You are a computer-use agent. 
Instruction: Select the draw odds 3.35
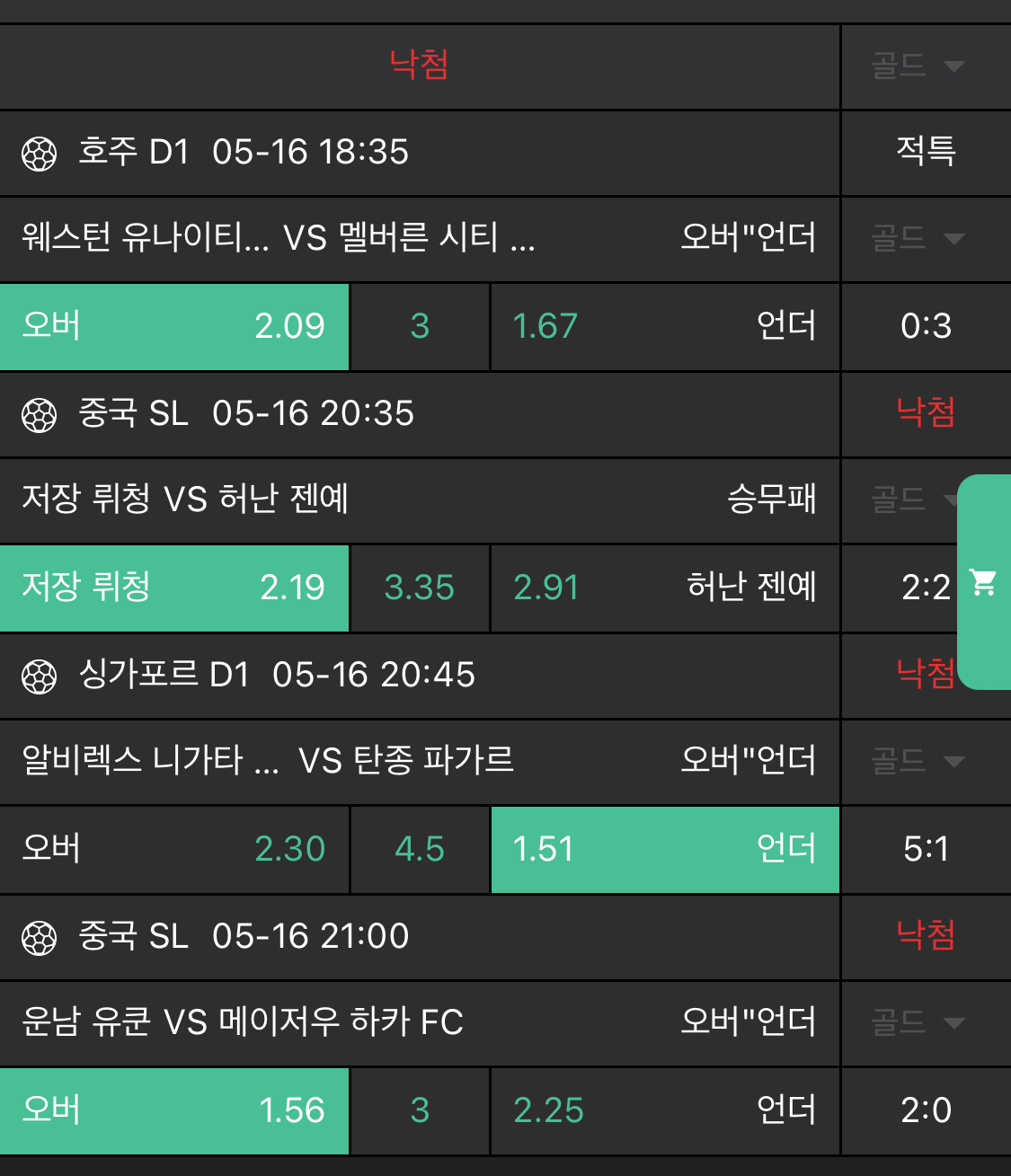click(x=420, y=588)
